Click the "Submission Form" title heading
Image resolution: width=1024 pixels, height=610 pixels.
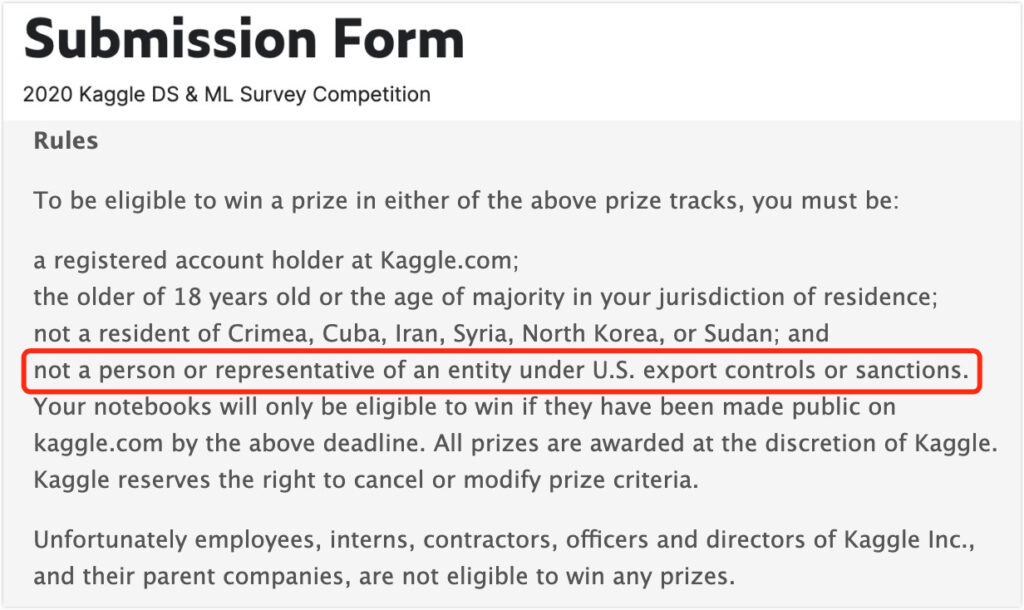pos(244,40)
